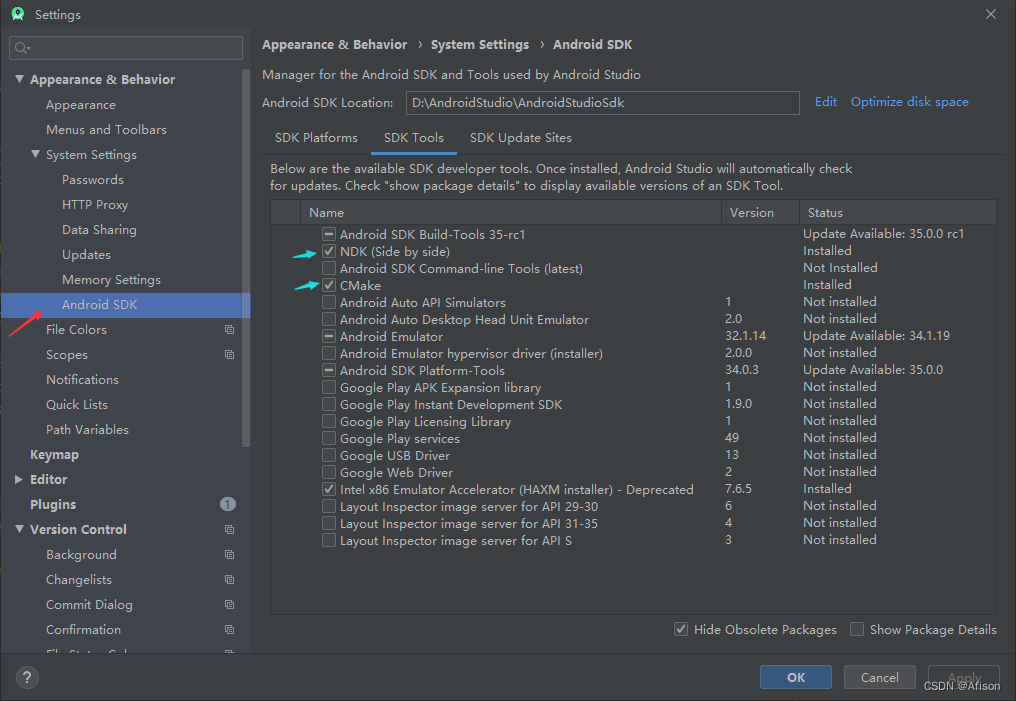Click project-level icon next to Commit Dialog

[229, 604]
